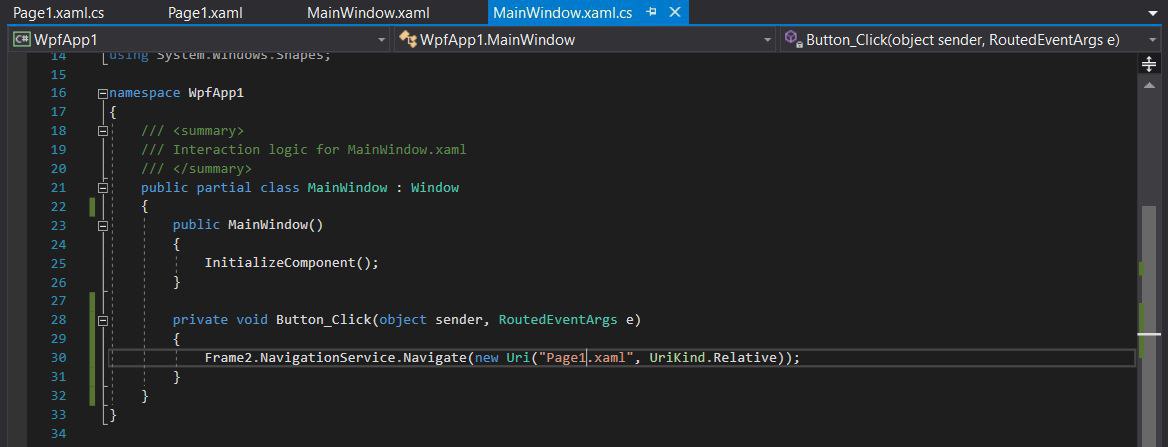
Task: Click Button_Click in the code on line 28
Action: tap(323, 320)
